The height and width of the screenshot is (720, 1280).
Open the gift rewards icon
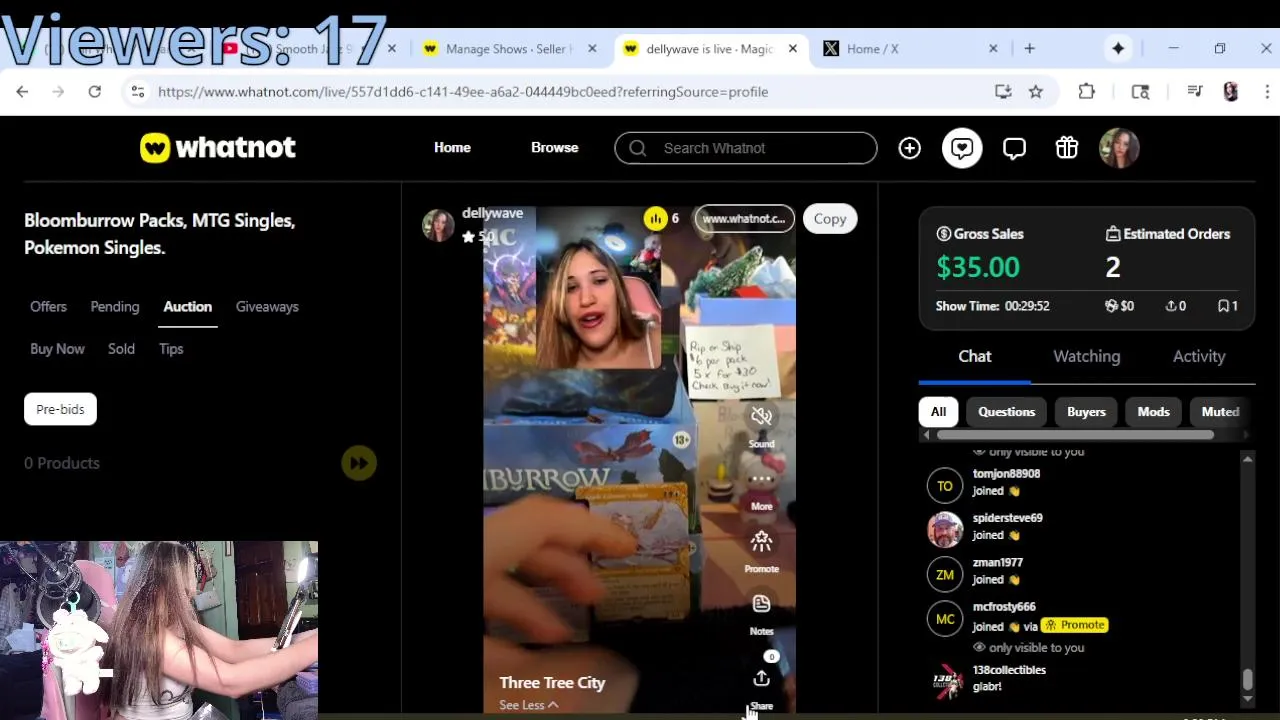[1066, 148]
